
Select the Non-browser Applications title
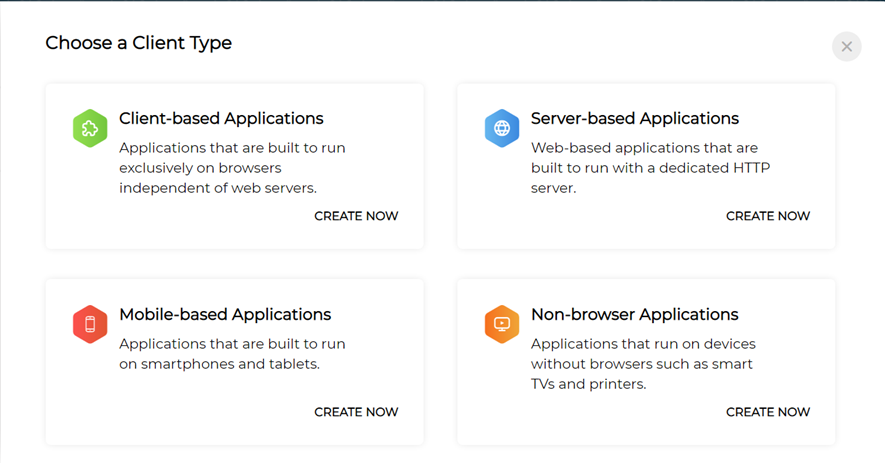point(634,314)
